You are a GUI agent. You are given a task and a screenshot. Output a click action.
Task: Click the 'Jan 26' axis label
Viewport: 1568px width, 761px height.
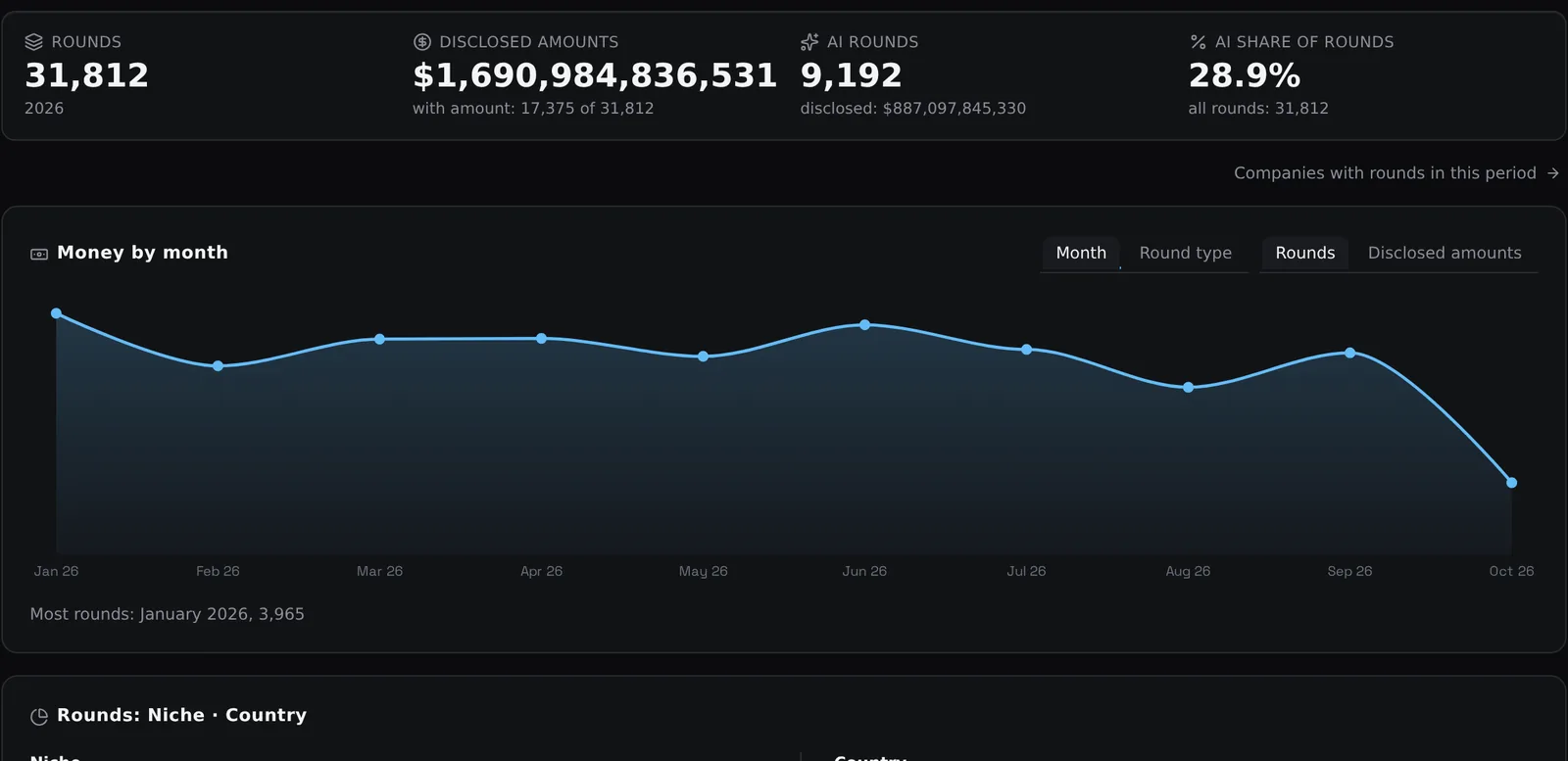point(56,571)
